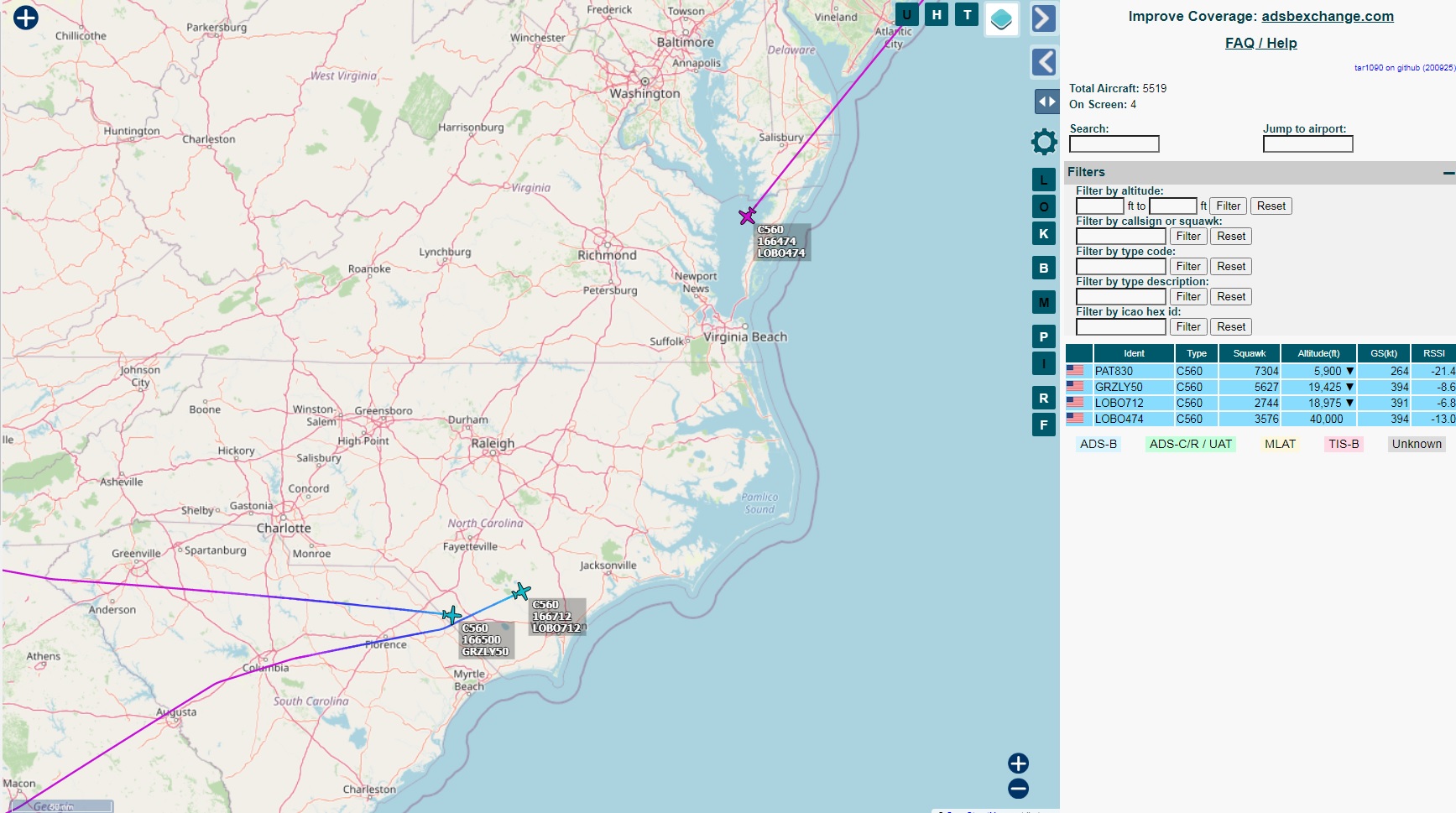The height and width of the screenshot is (813, 1456).
Task: Click the U button at map top
Action: click(906, 14)
